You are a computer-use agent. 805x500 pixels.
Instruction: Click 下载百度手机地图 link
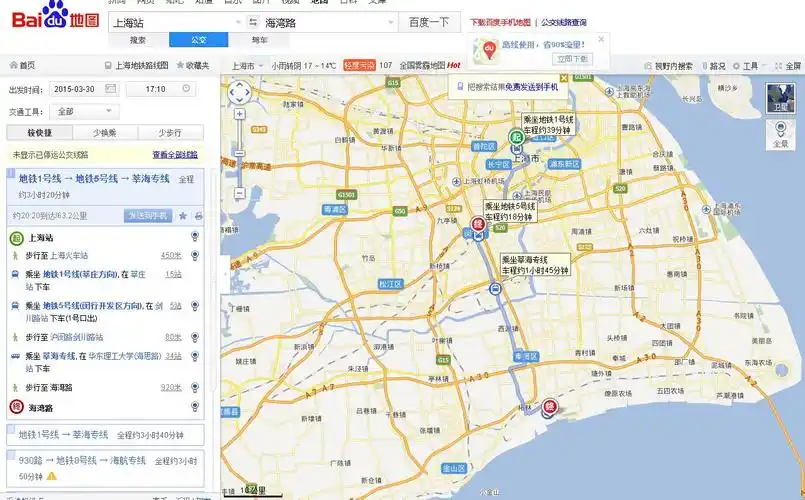coord(500,23)
